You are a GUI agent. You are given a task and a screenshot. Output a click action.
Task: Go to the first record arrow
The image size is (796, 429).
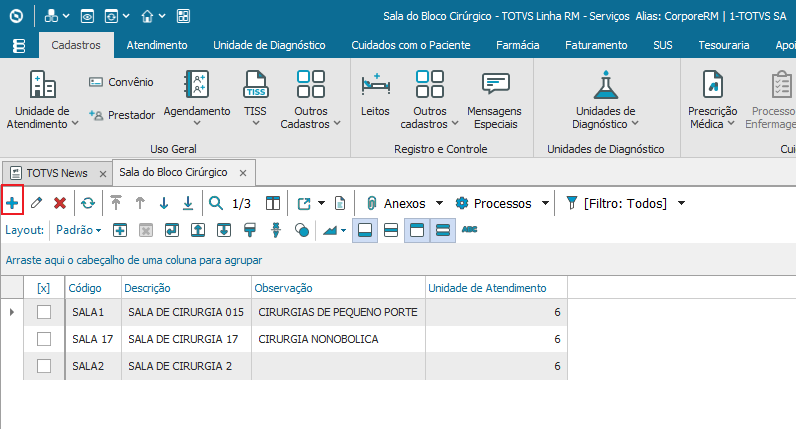click(x=116, y=203)
